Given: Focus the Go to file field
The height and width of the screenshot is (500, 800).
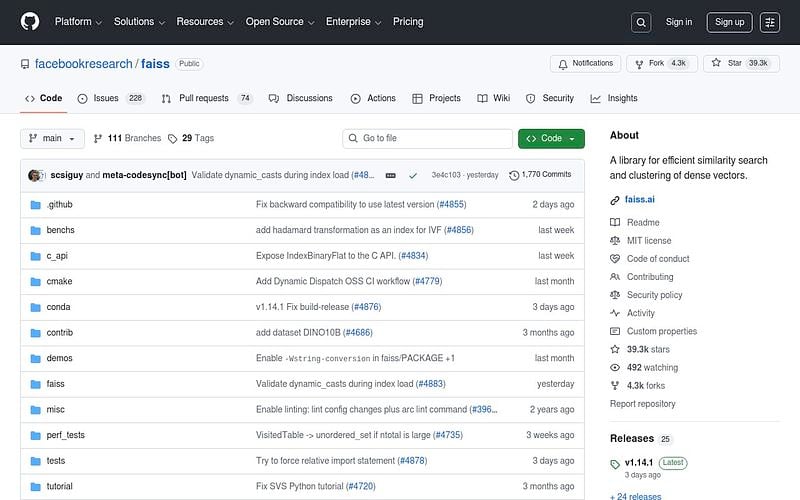Looking at the screenshot, I should [x=425, y=138].
